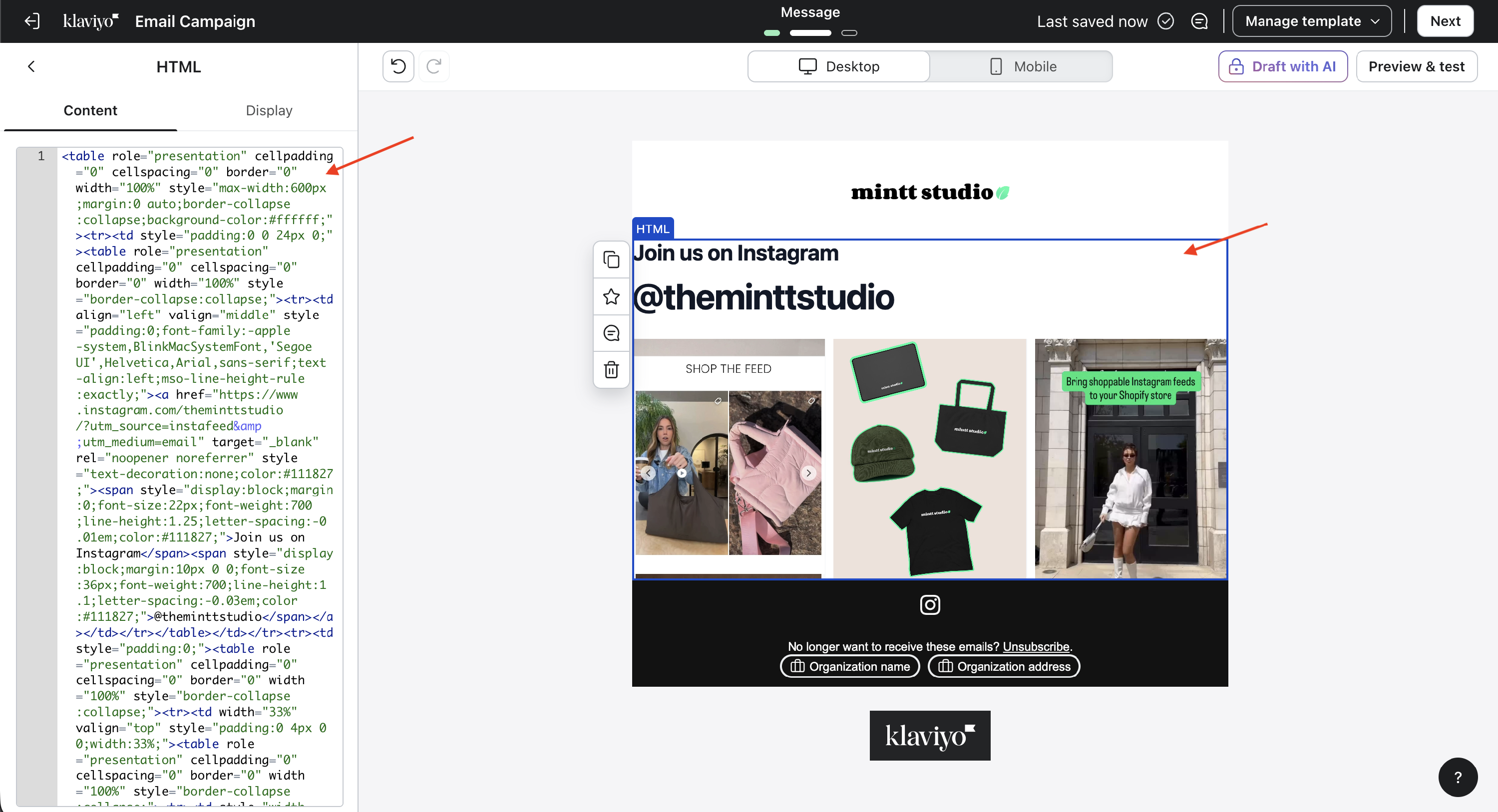Click the Last saved now text

1092,21
